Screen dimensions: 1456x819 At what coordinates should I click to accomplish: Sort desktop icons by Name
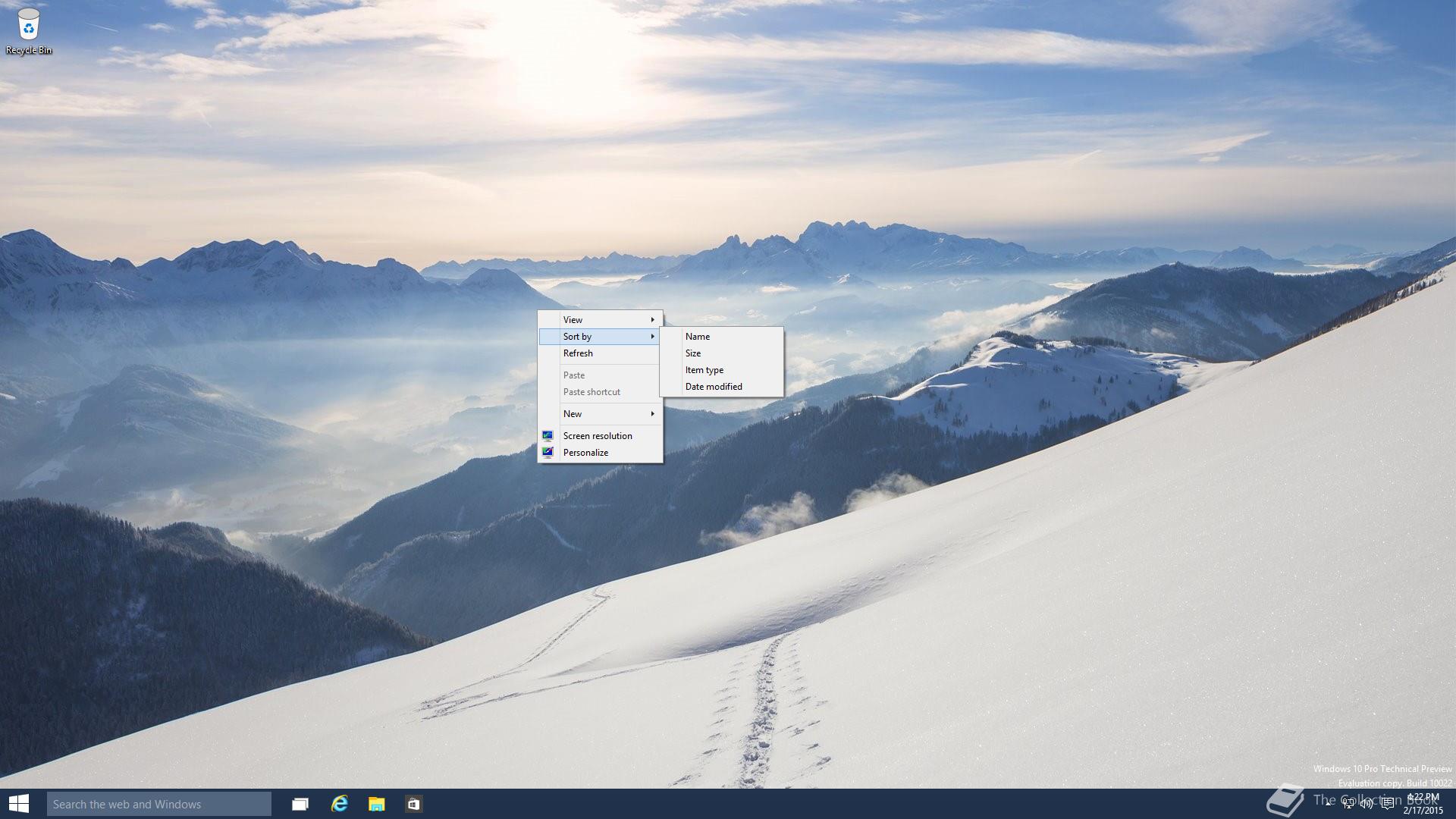[x=721, y=337]
